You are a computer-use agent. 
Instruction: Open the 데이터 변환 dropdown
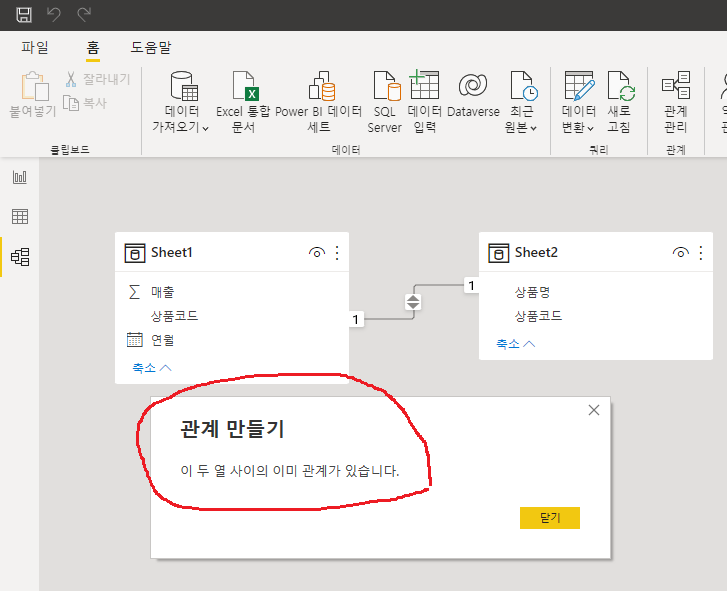coord(578,103)
